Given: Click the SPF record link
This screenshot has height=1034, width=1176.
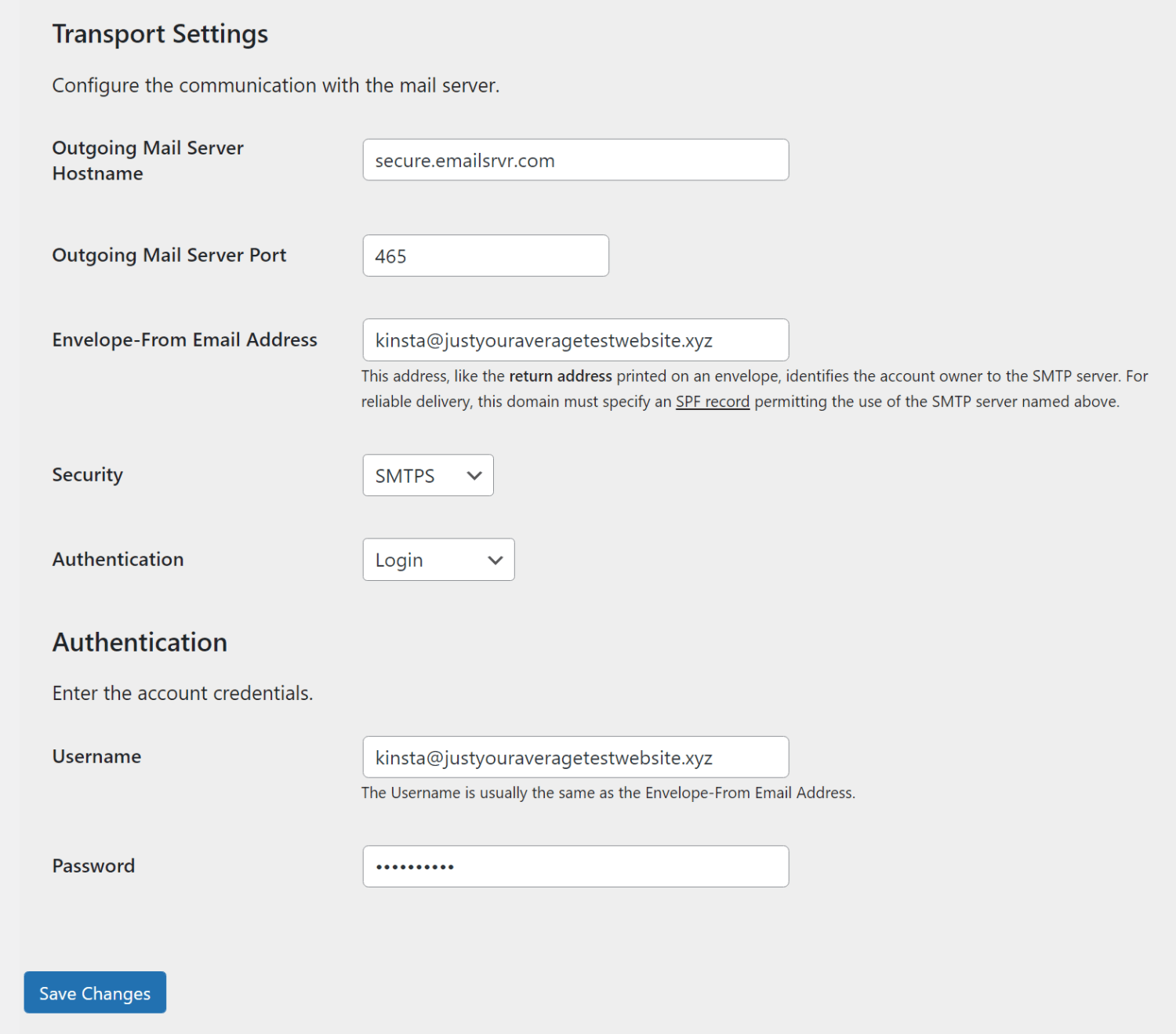Looking at the screenshot, I should point(712,401).
